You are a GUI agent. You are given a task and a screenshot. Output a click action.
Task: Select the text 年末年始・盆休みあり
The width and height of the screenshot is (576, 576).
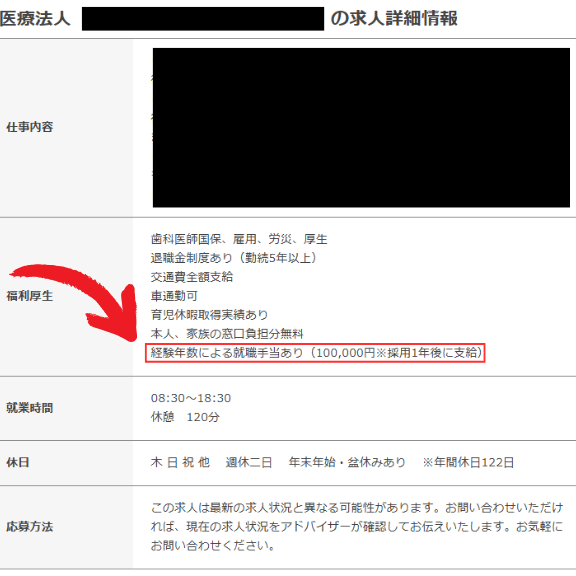[x=347, y=462]
